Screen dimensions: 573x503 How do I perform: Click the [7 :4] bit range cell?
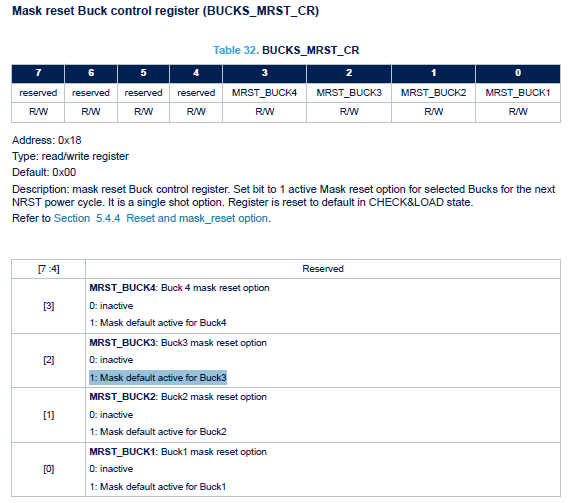click(x=49, y=269)
